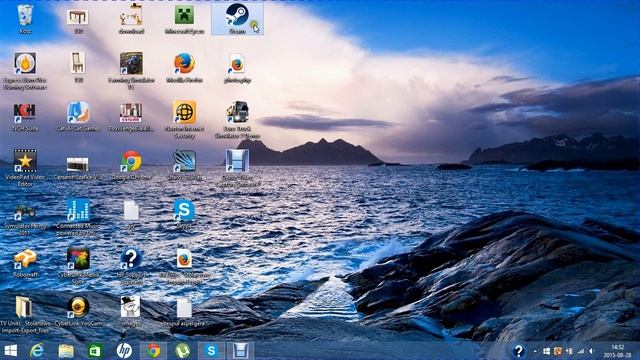Viewport: 640px width, 360px height.
Task: Open Debut Video Capture Software desktop shortcut
Action: pyautogui.click(x=237, y=160)
